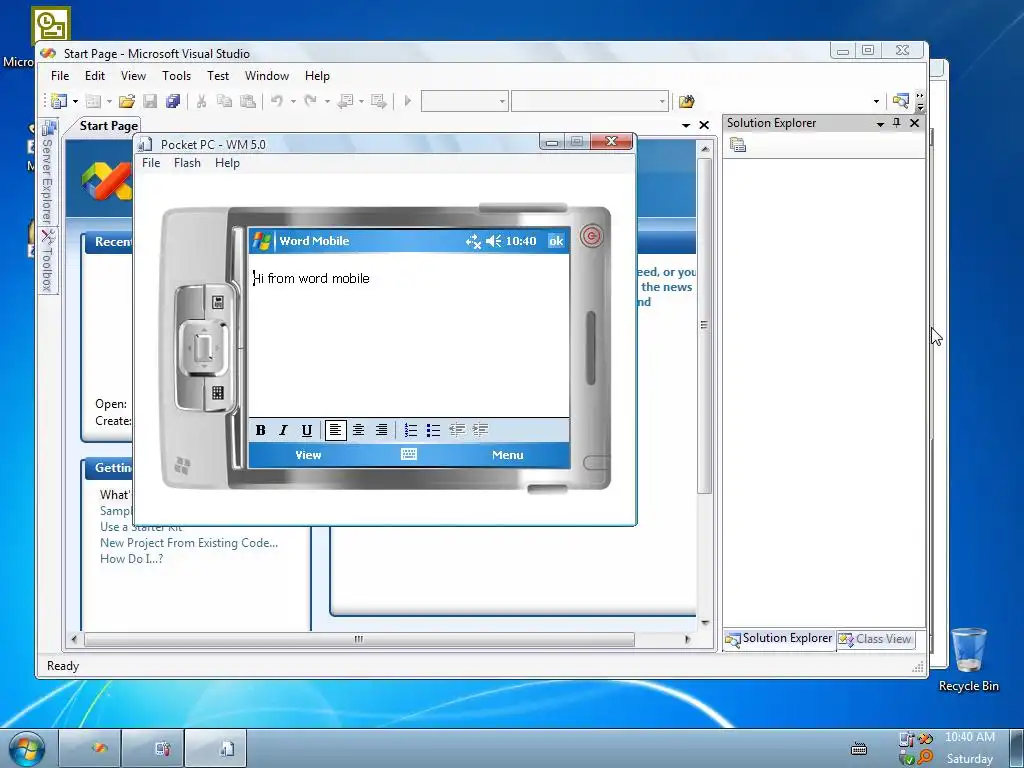
Task: Click Undo icon in Visual Studio toolbar
Action: [x=277, y=101]
